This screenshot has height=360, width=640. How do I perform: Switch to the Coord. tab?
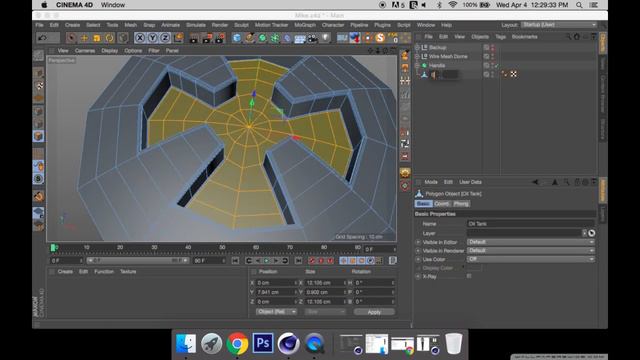tap(442, 203)
